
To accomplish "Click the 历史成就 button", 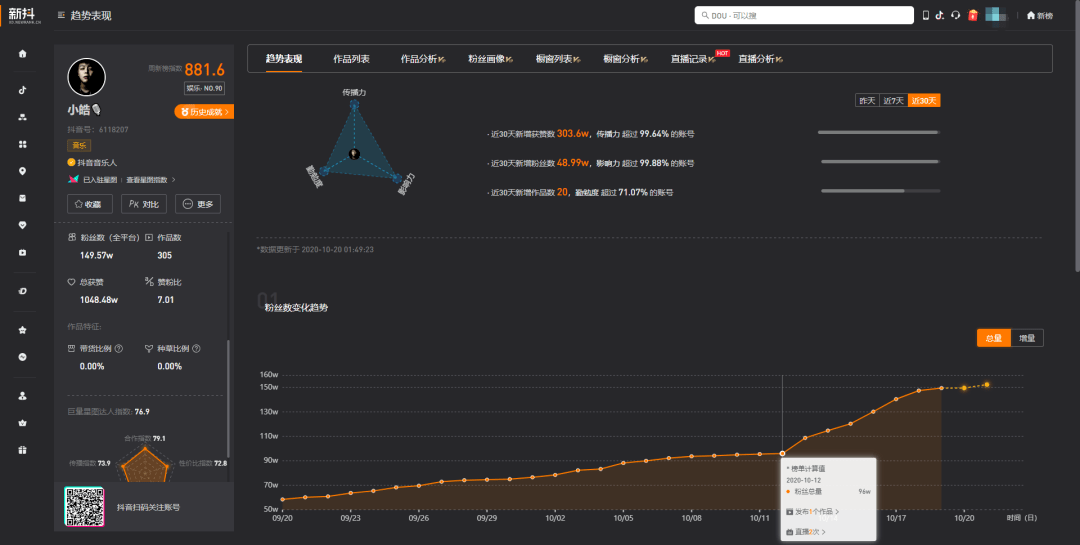I will (204, 112).
